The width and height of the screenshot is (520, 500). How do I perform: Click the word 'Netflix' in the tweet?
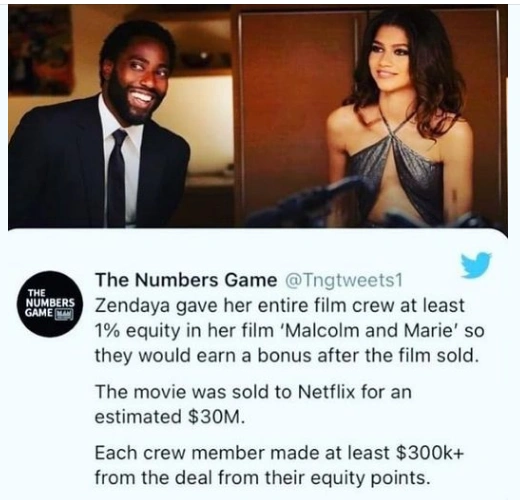[x=326, y=392]
